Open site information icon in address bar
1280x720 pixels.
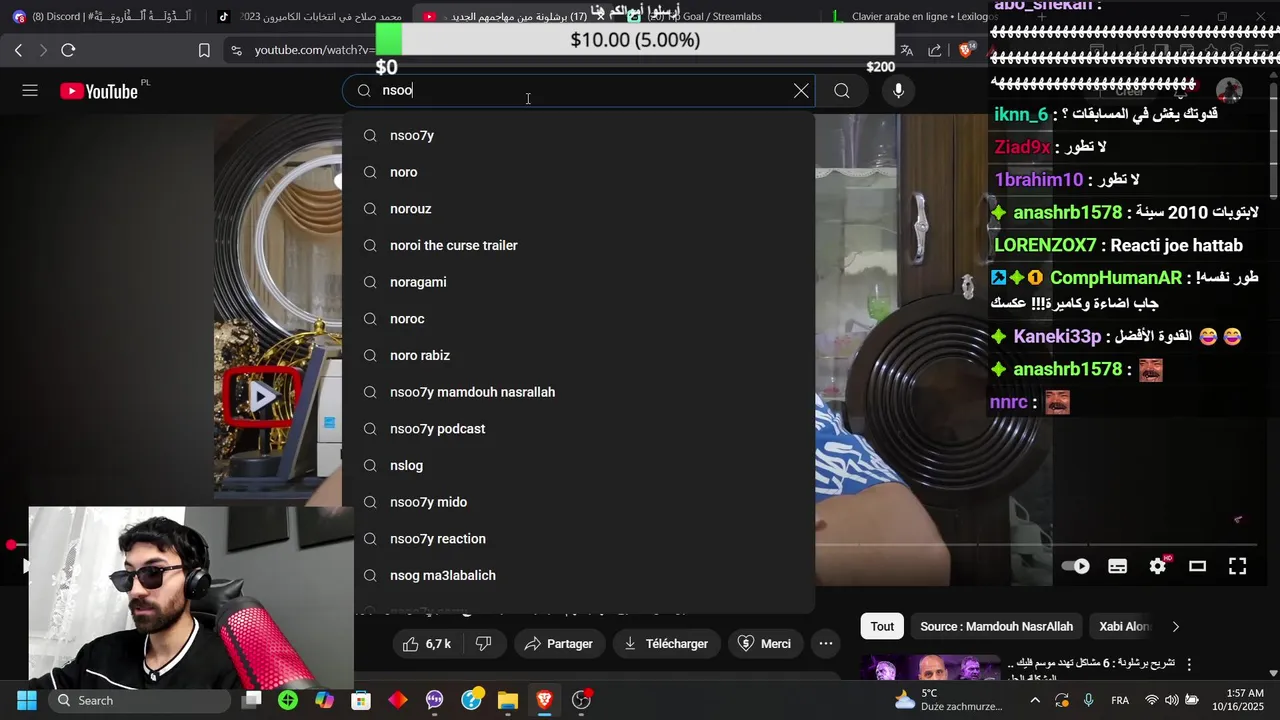point(235,50)
